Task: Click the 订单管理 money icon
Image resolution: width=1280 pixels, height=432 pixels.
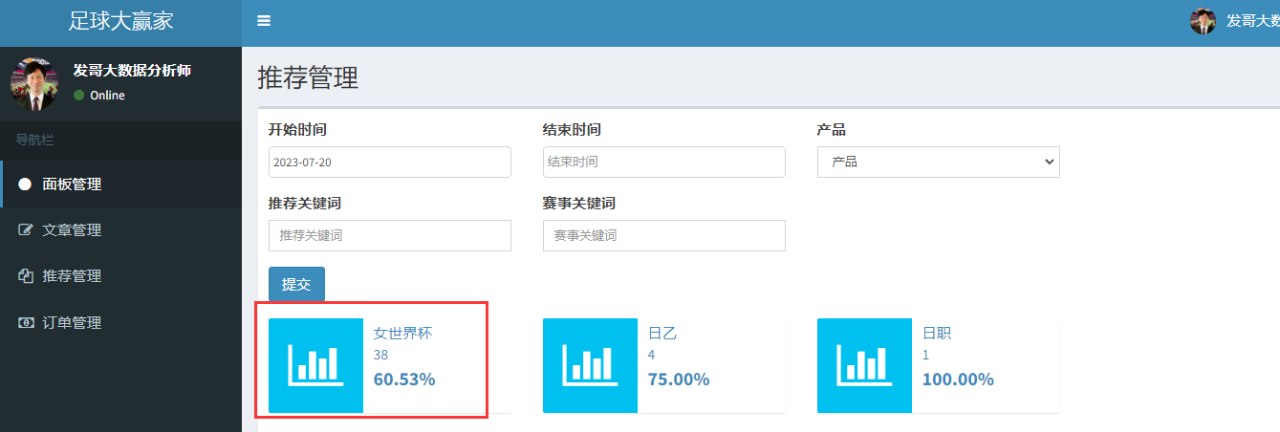Action: [x=26, y=323]
